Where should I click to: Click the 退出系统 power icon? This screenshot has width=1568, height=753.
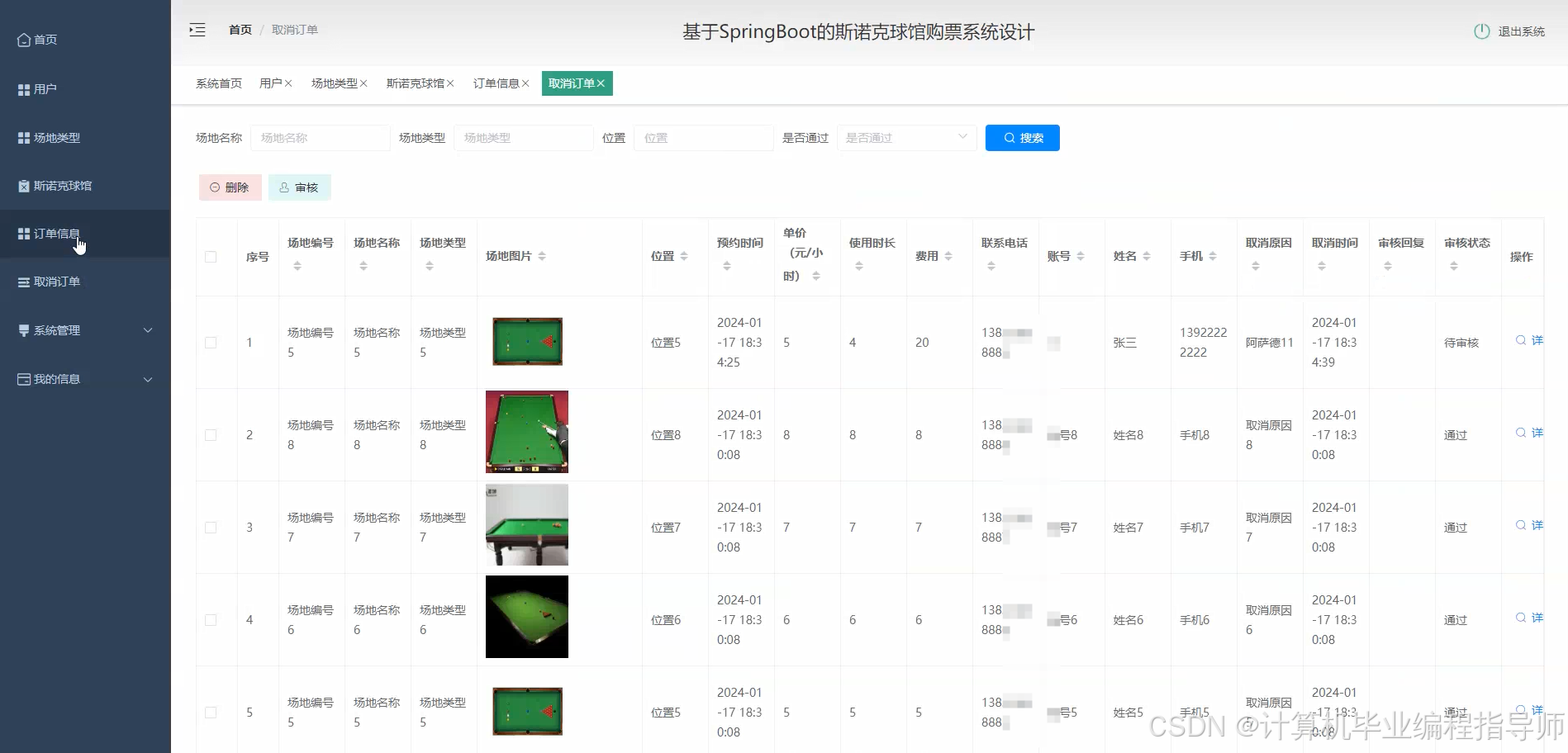pyautogui.click(x=1480, y=31)
